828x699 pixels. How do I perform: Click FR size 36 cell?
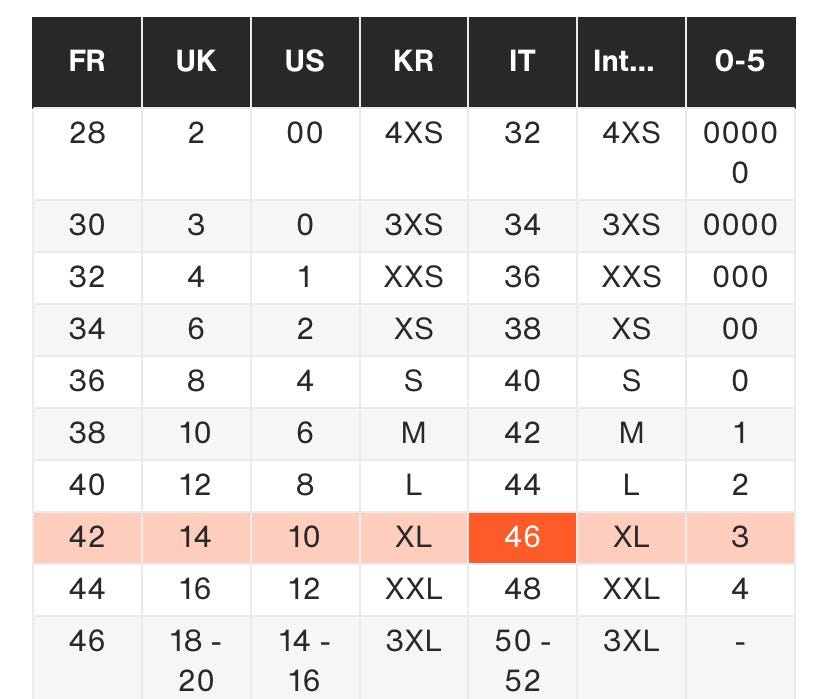click(87, 381)
